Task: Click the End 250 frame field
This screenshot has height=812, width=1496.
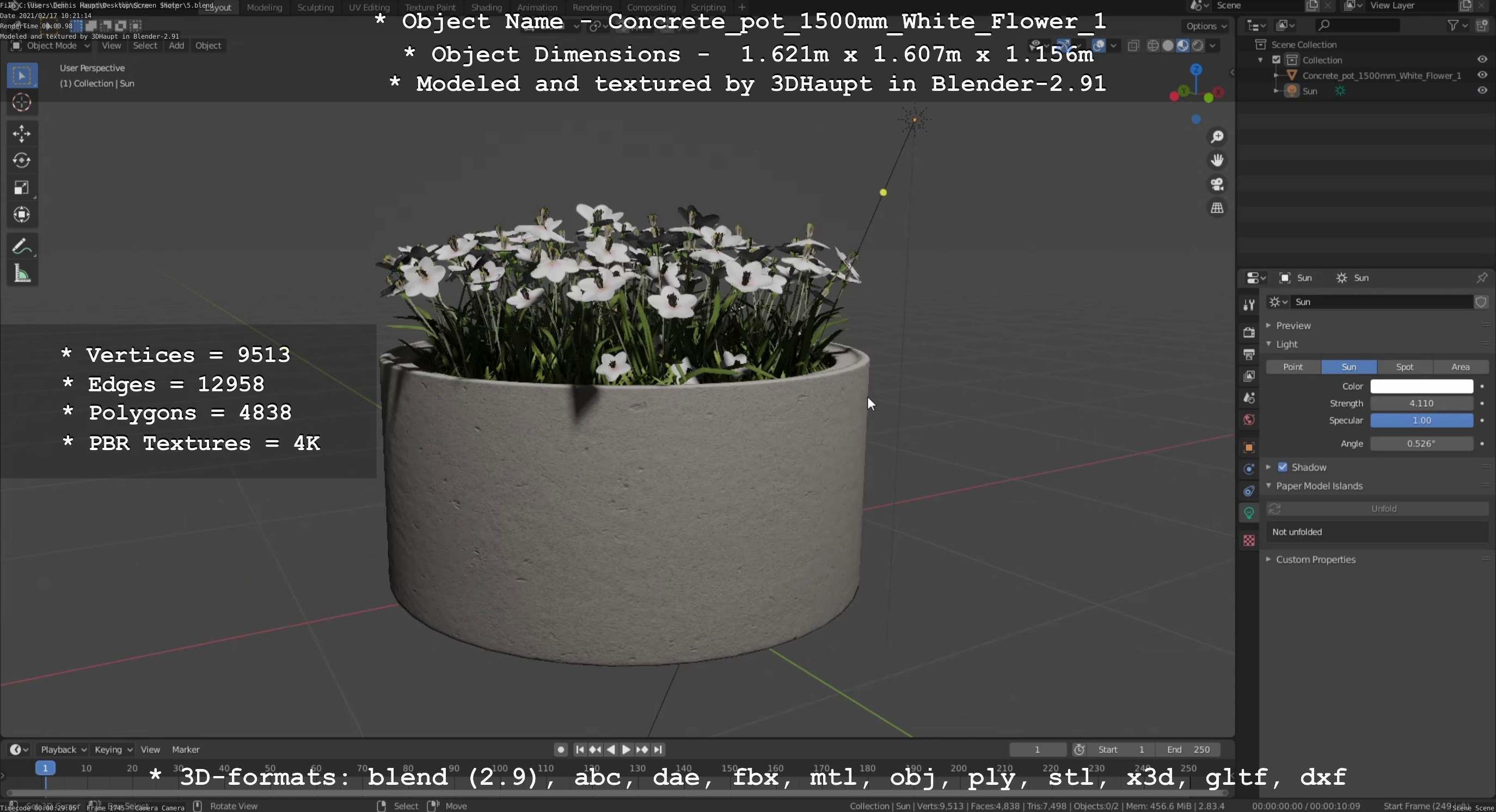Action: pyautogui.click(x=1188, y=749)
